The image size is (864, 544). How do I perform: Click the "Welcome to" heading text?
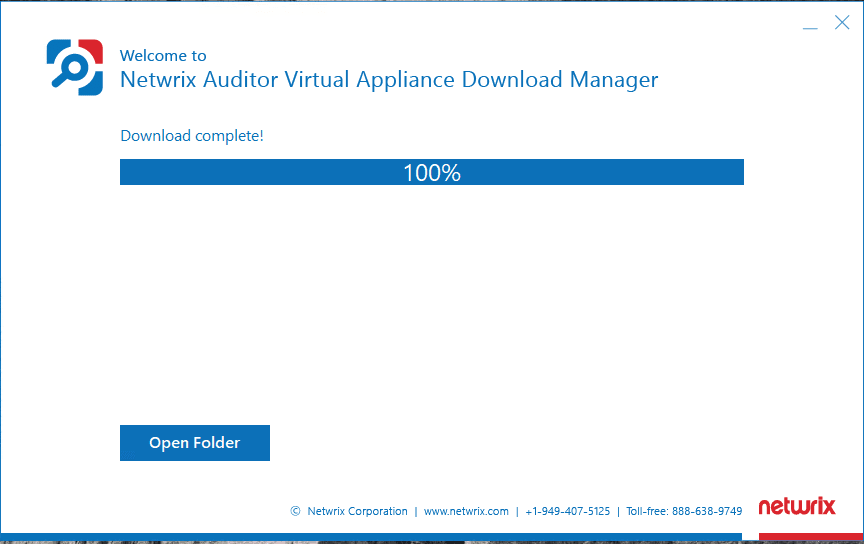click(163, 56)
